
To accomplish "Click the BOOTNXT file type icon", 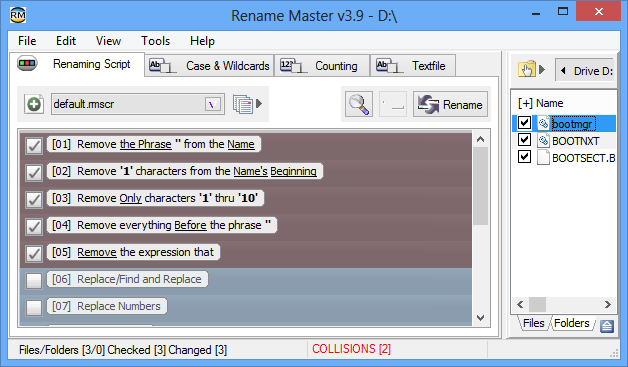I will coord(543,141).
